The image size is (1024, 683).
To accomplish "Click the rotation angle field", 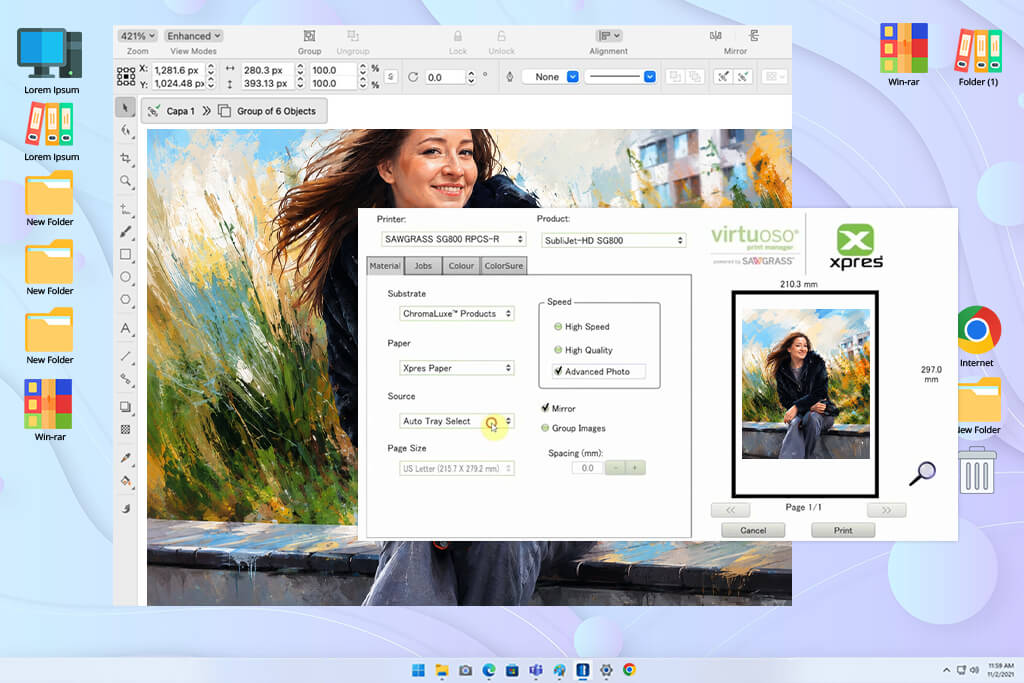I will coord(445,77).
